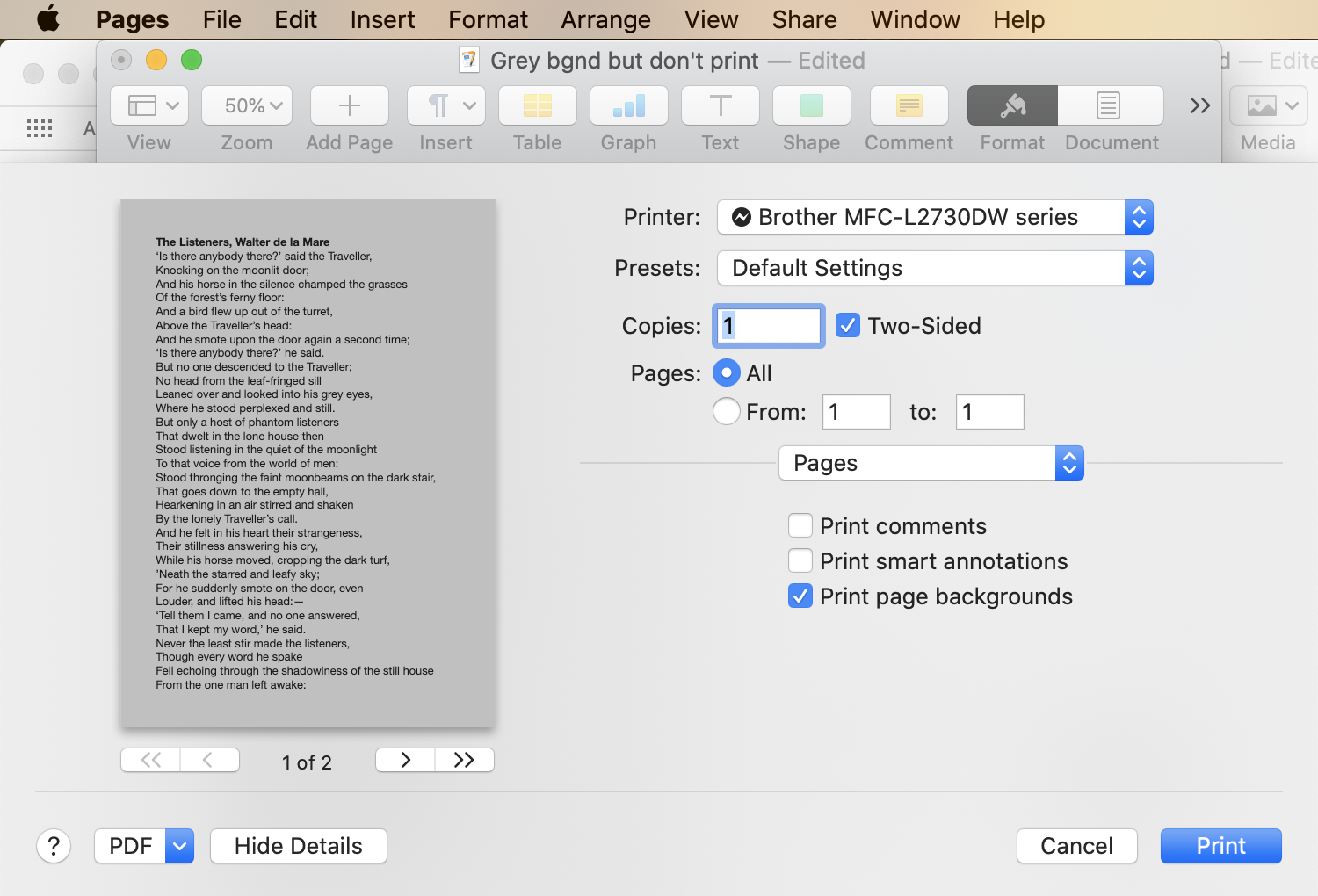The width and height of the screenshot is (1318, 896).
Task: Open the Printer dropdown
Action: (935, 217)
